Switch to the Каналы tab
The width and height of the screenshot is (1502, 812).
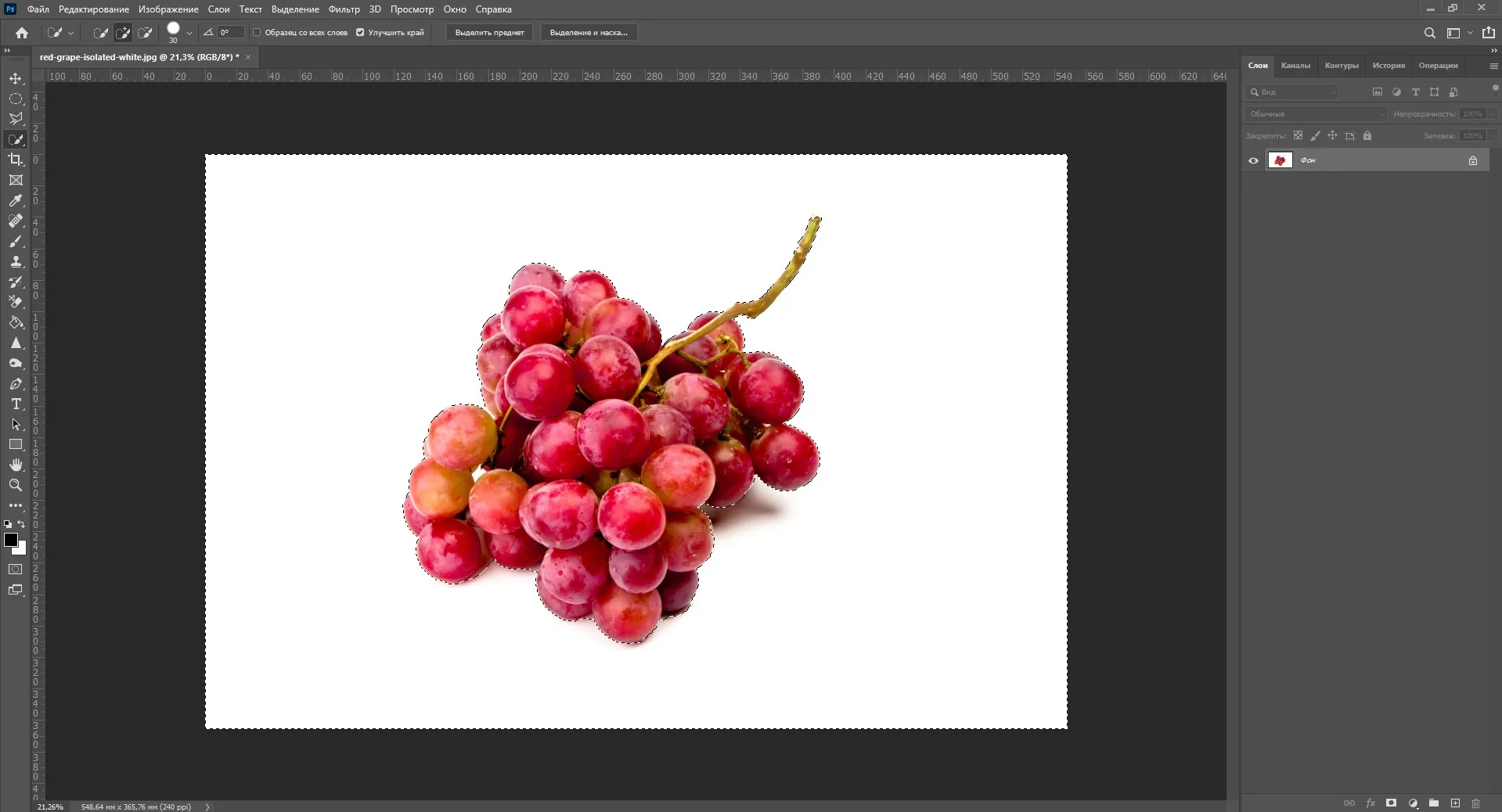1295,66
